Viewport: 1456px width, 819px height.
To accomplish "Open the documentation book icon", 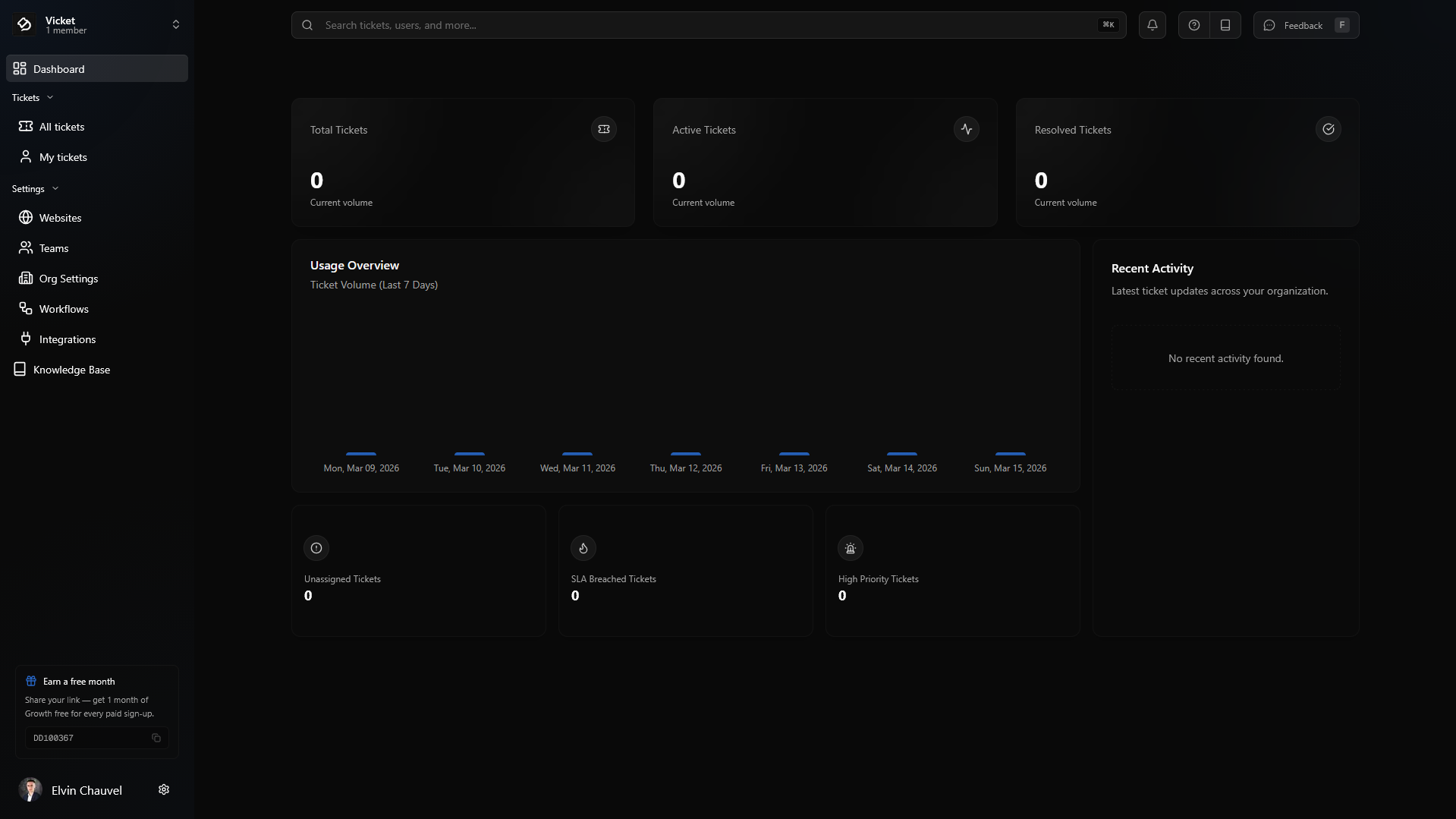I will click(1225, 24).
